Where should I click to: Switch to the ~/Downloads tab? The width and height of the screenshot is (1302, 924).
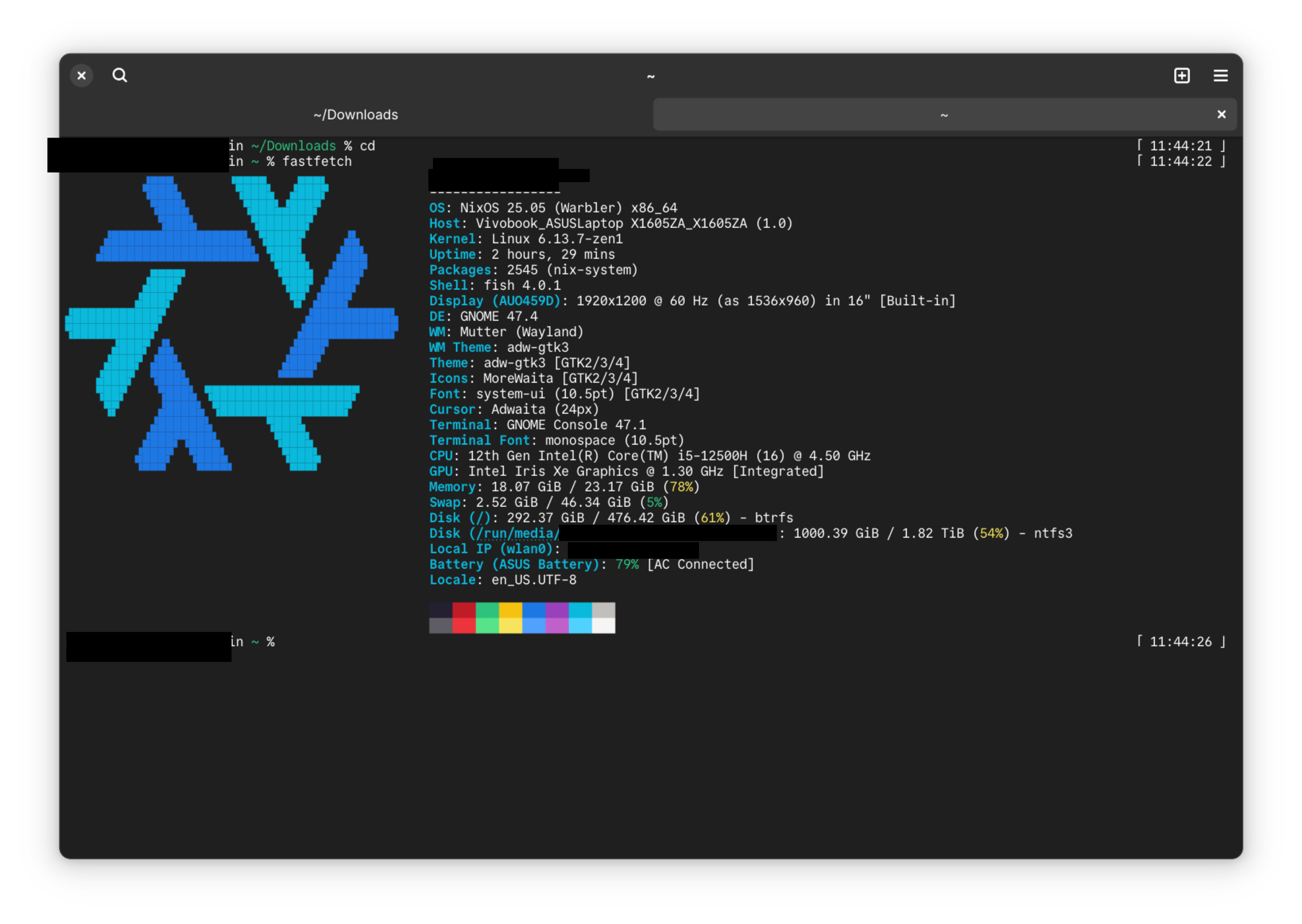point(356,115)
